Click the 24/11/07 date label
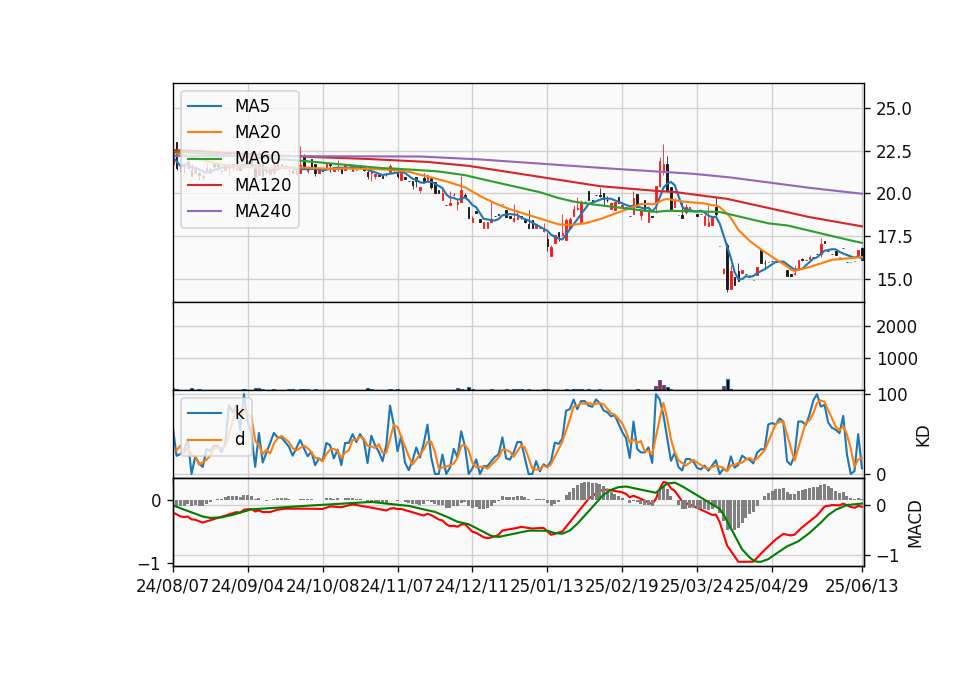The image size is (960, 690). tap(397, 586)
